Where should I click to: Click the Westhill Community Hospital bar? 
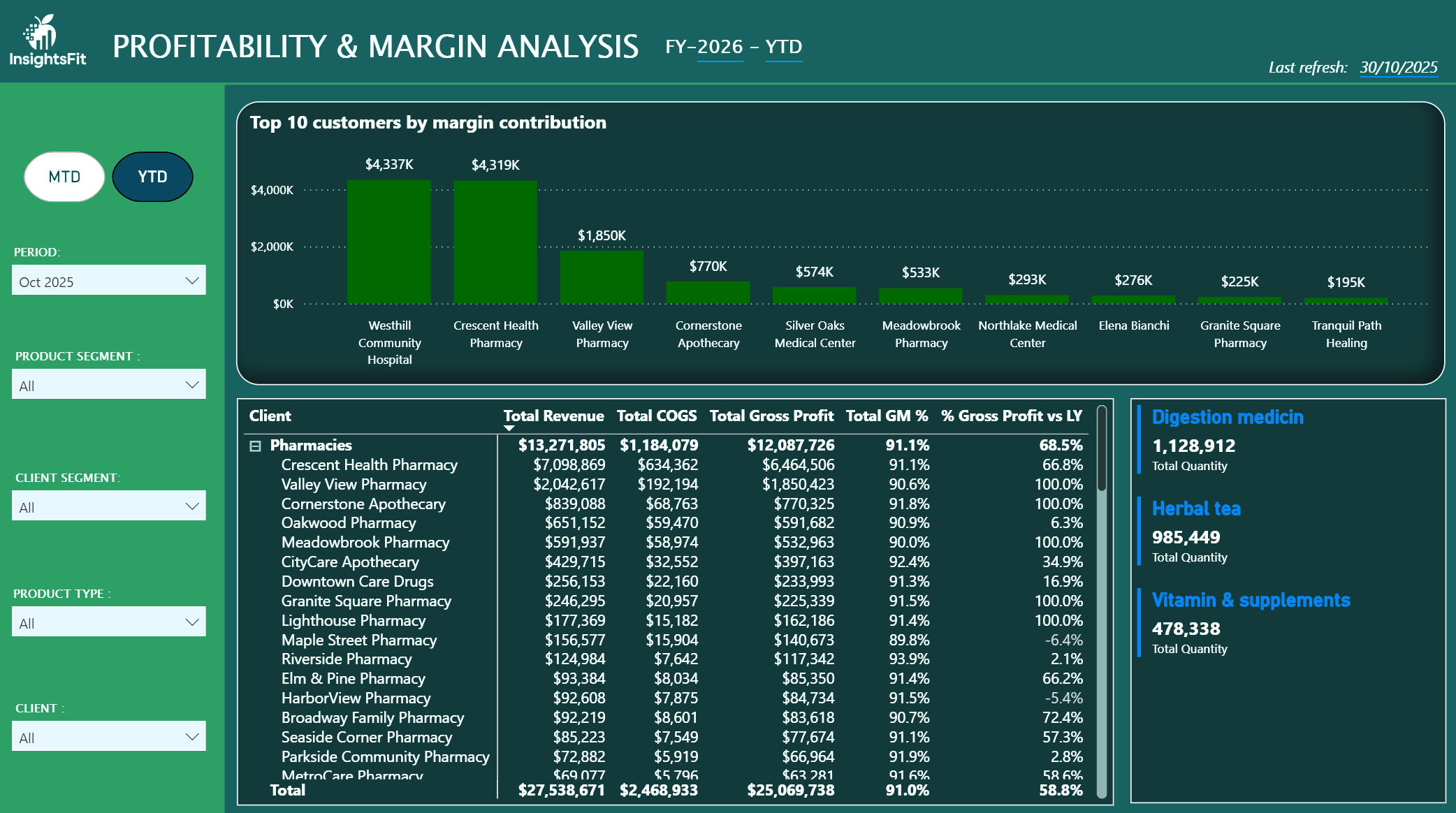[x=389, y=241]
